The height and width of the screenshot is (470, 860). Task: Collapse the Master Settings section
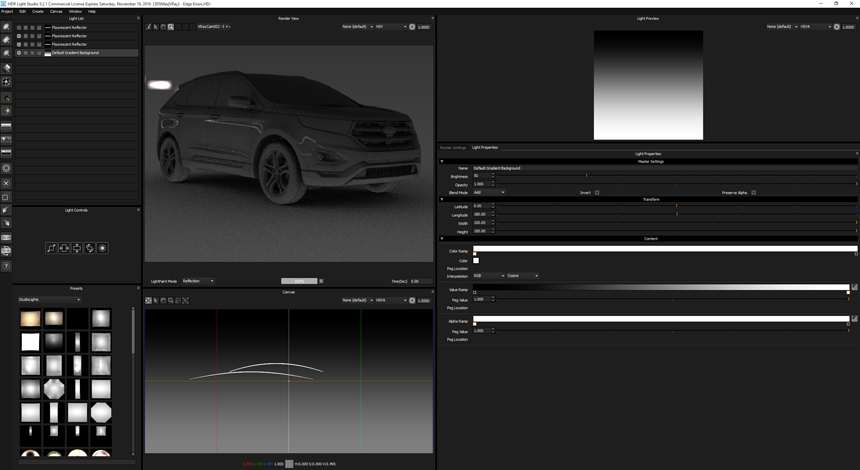coord(442,162)
